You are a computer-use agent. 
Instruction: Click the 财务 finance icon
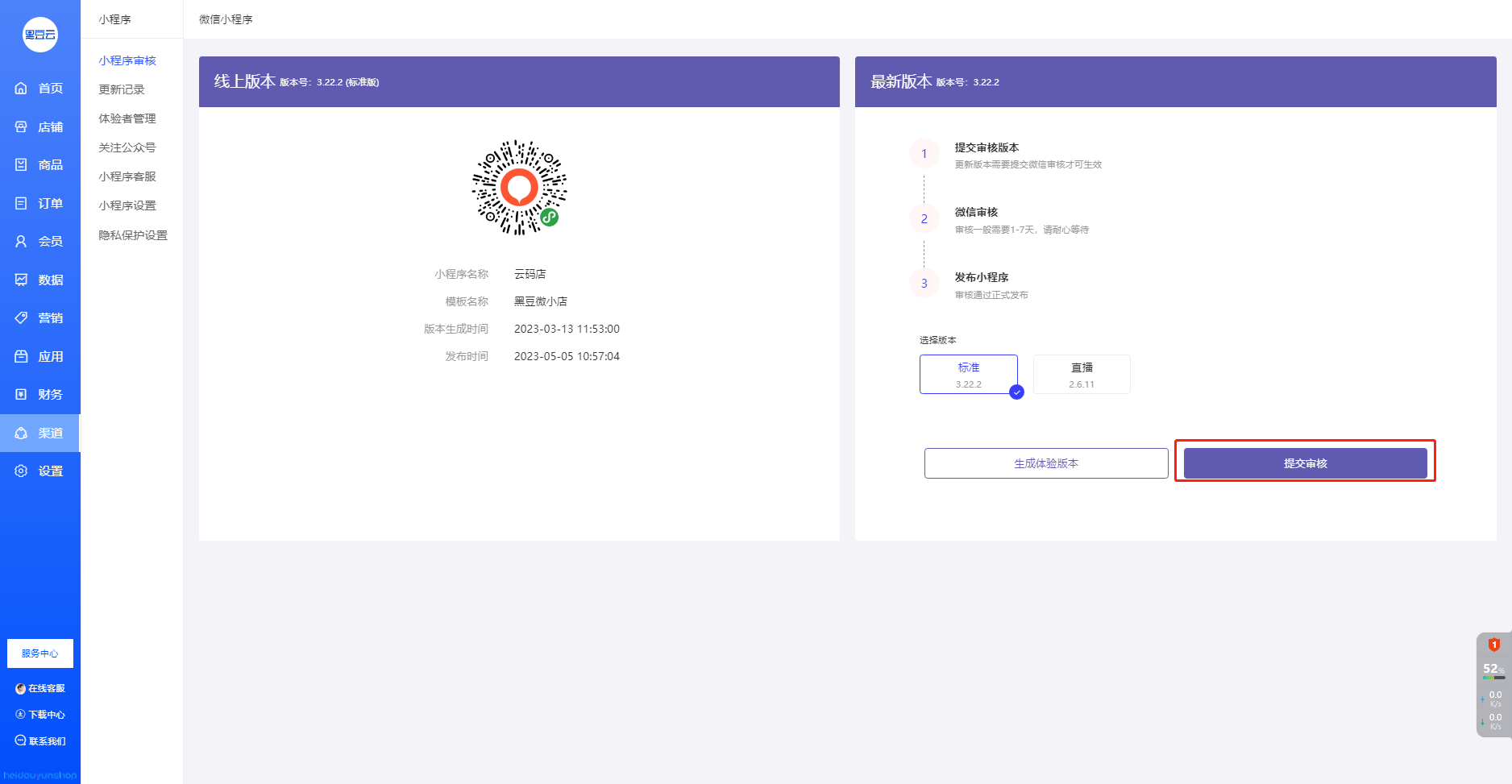(x=21, y=395)
